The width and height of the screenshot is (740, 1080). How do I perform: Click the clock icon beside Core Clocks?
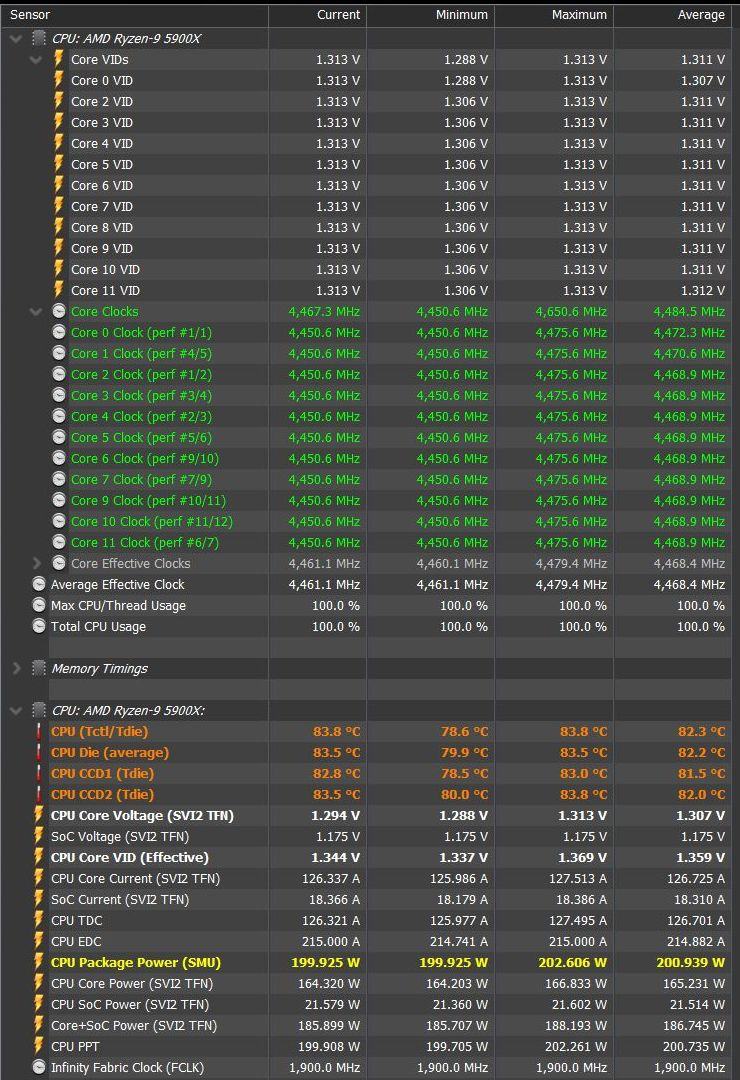(59, 311)
